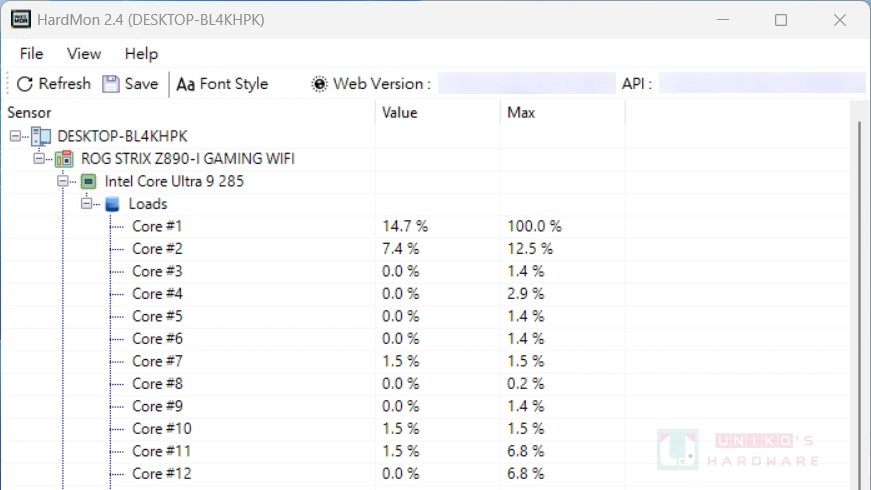Image resolution: width=871 pixels, height=490 pixels.
Task: Open the Font Style option
Action: point(234,84)
